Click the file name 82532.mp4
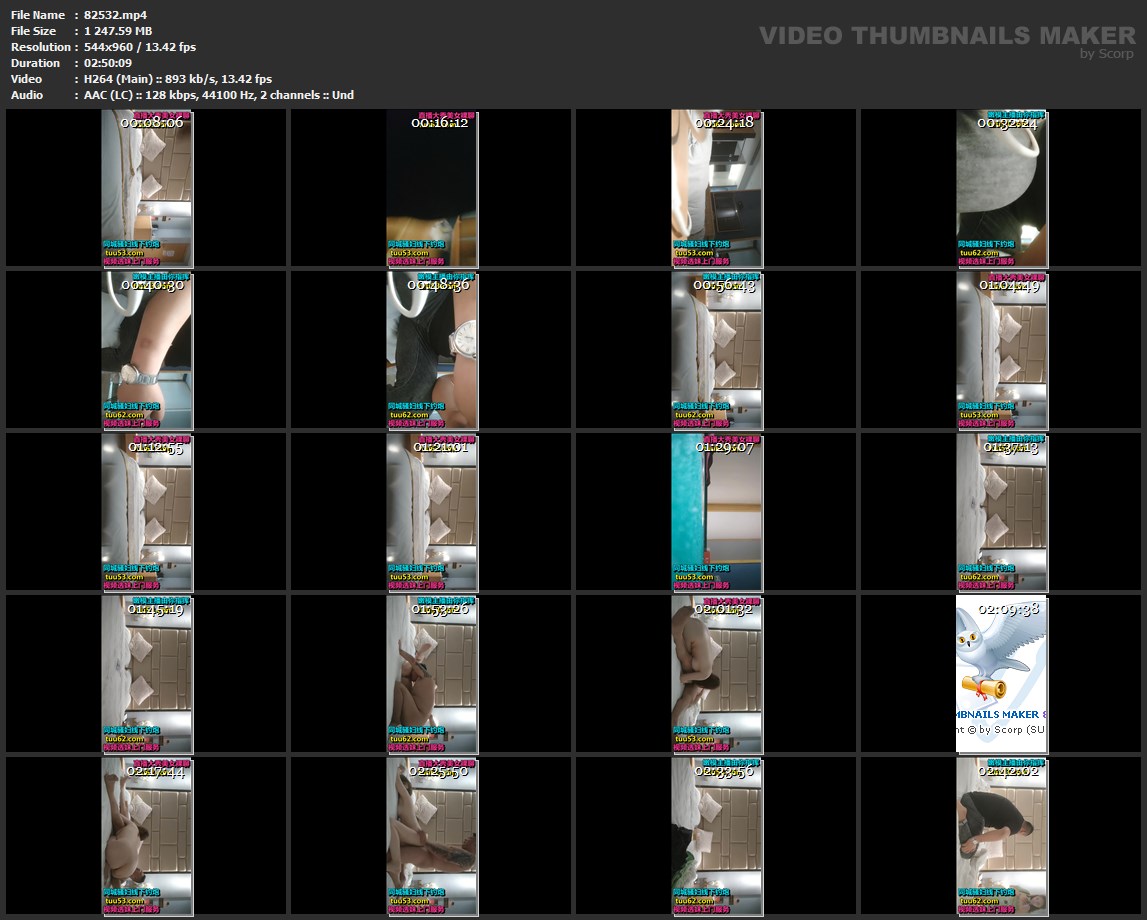Viewport: 1147px width, 920px height. [x=116, y=15]
